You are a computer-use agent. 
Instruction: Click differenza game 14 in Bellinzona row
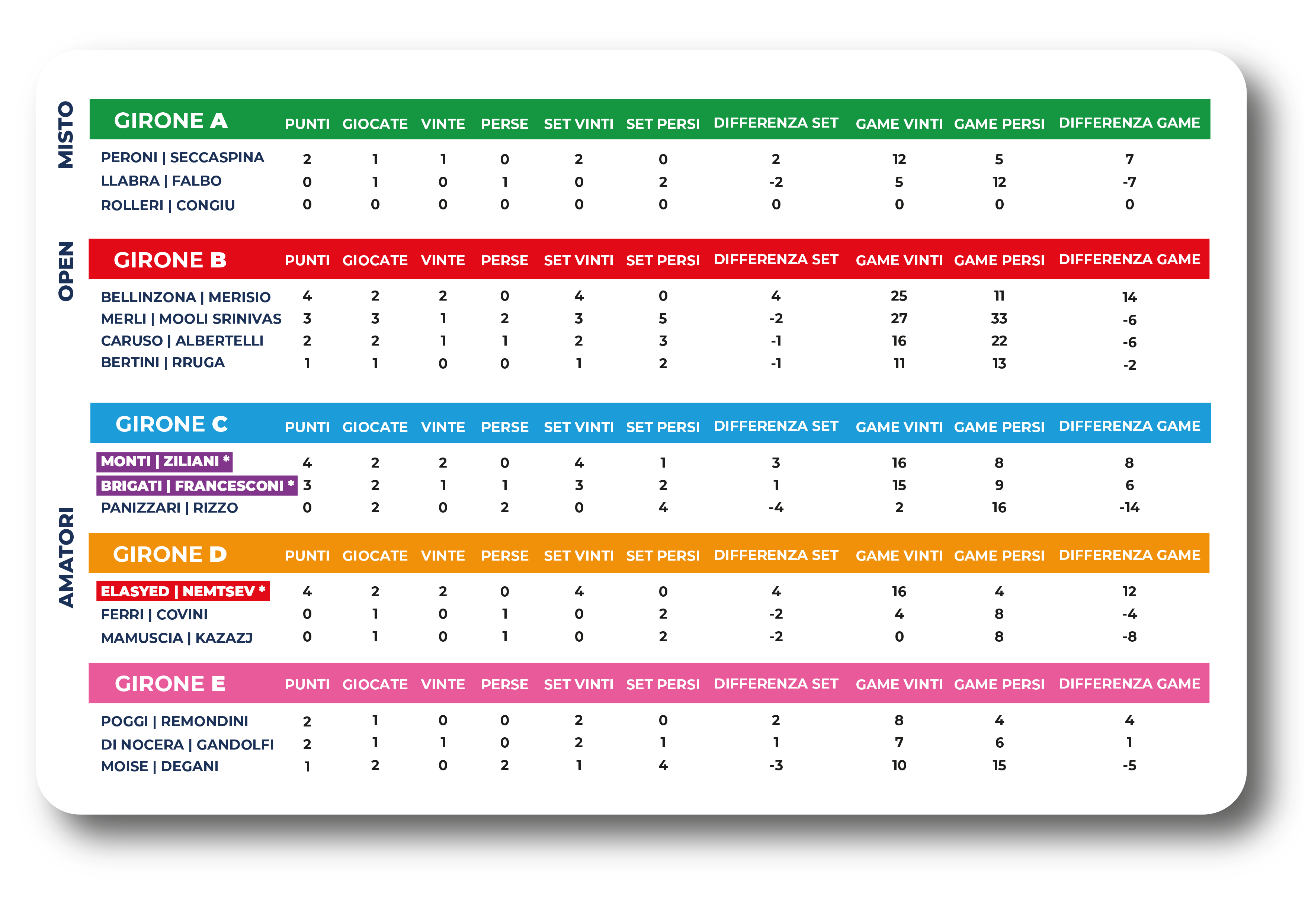coord(1129,297)
